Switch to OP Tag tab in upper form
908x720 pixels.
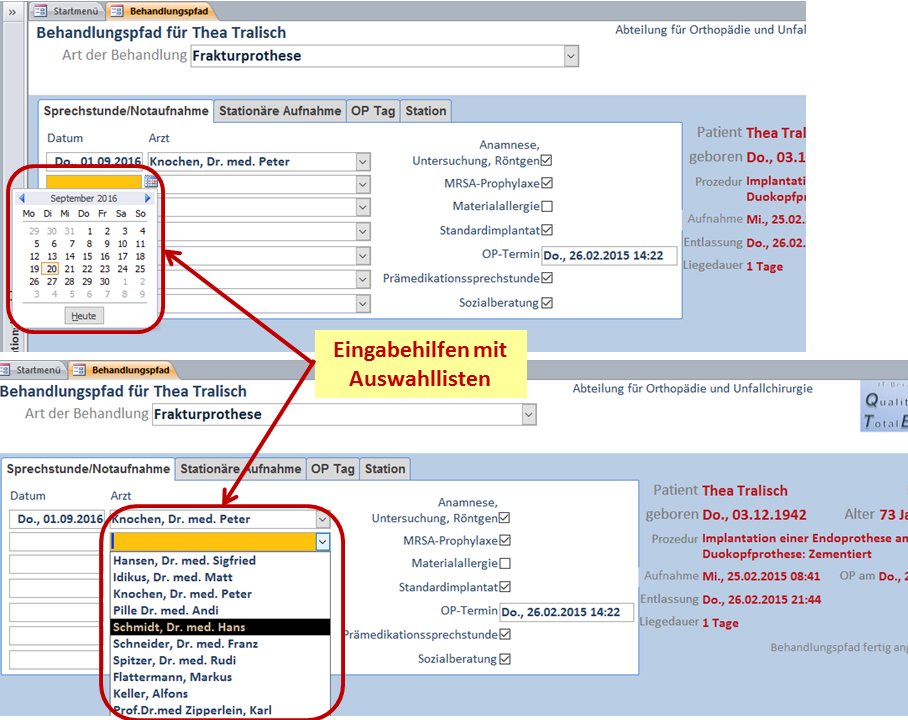tap(372, 111)
